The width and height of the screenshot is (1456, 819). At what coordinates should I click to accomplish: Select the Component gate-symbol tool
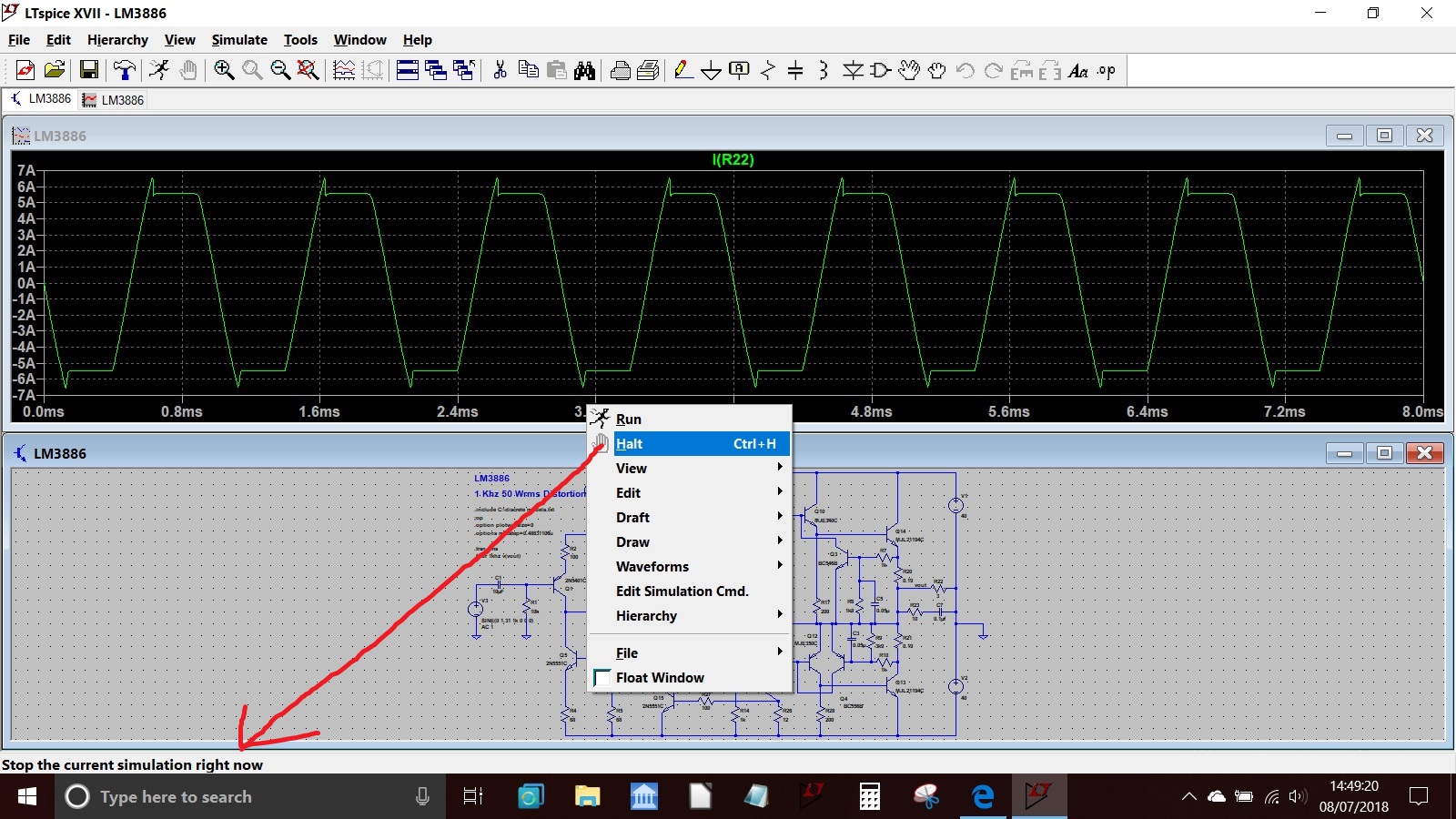[881, 70]
